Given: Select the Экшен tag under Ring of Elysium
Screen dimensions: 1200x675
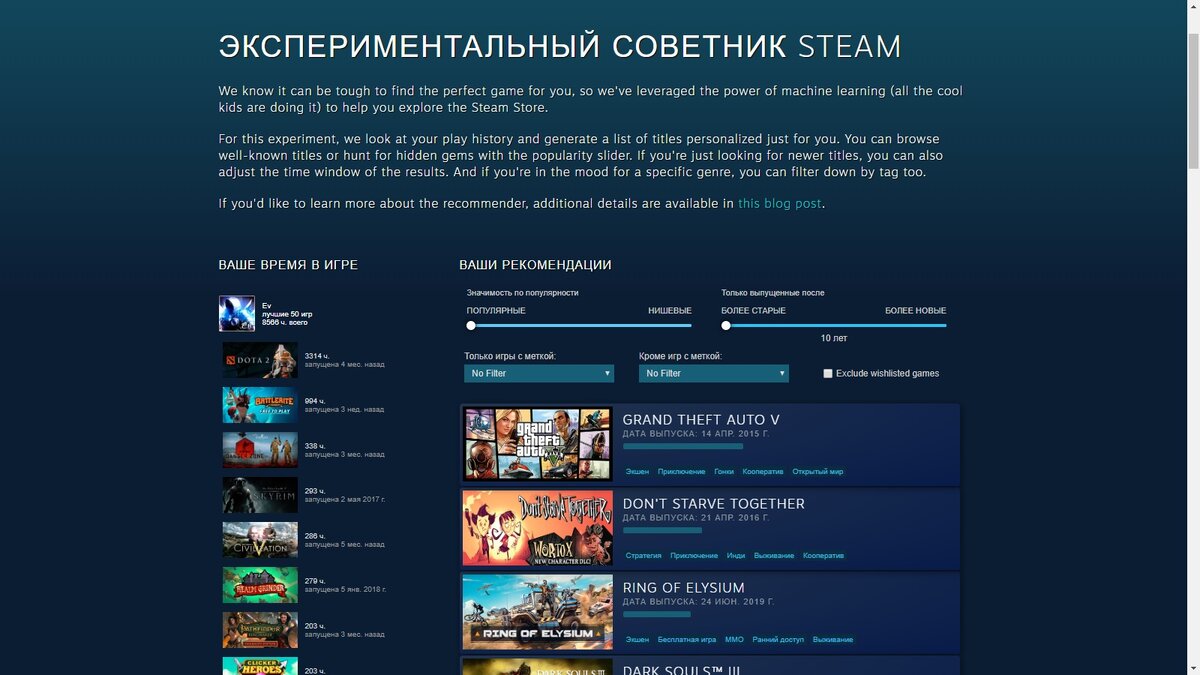Looking at the screenshot, I should point(637,639).
